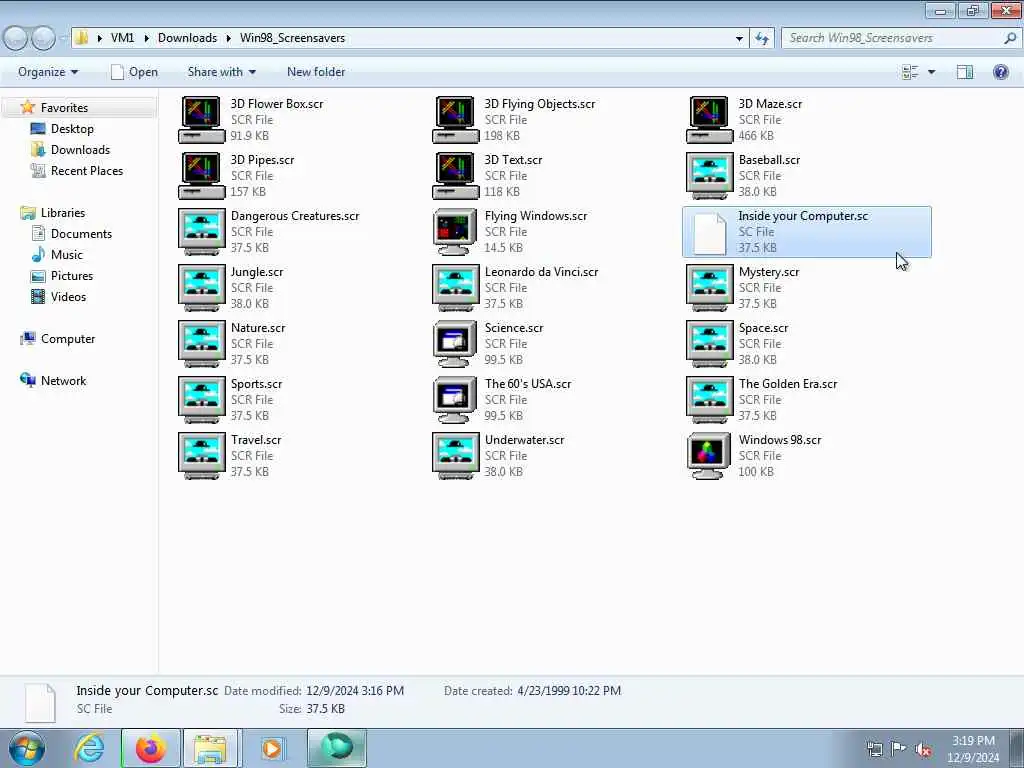Viewport: 1024px width, 768px height.
Task: Select the Space.scr file icon
Action: tap(709, 344)
